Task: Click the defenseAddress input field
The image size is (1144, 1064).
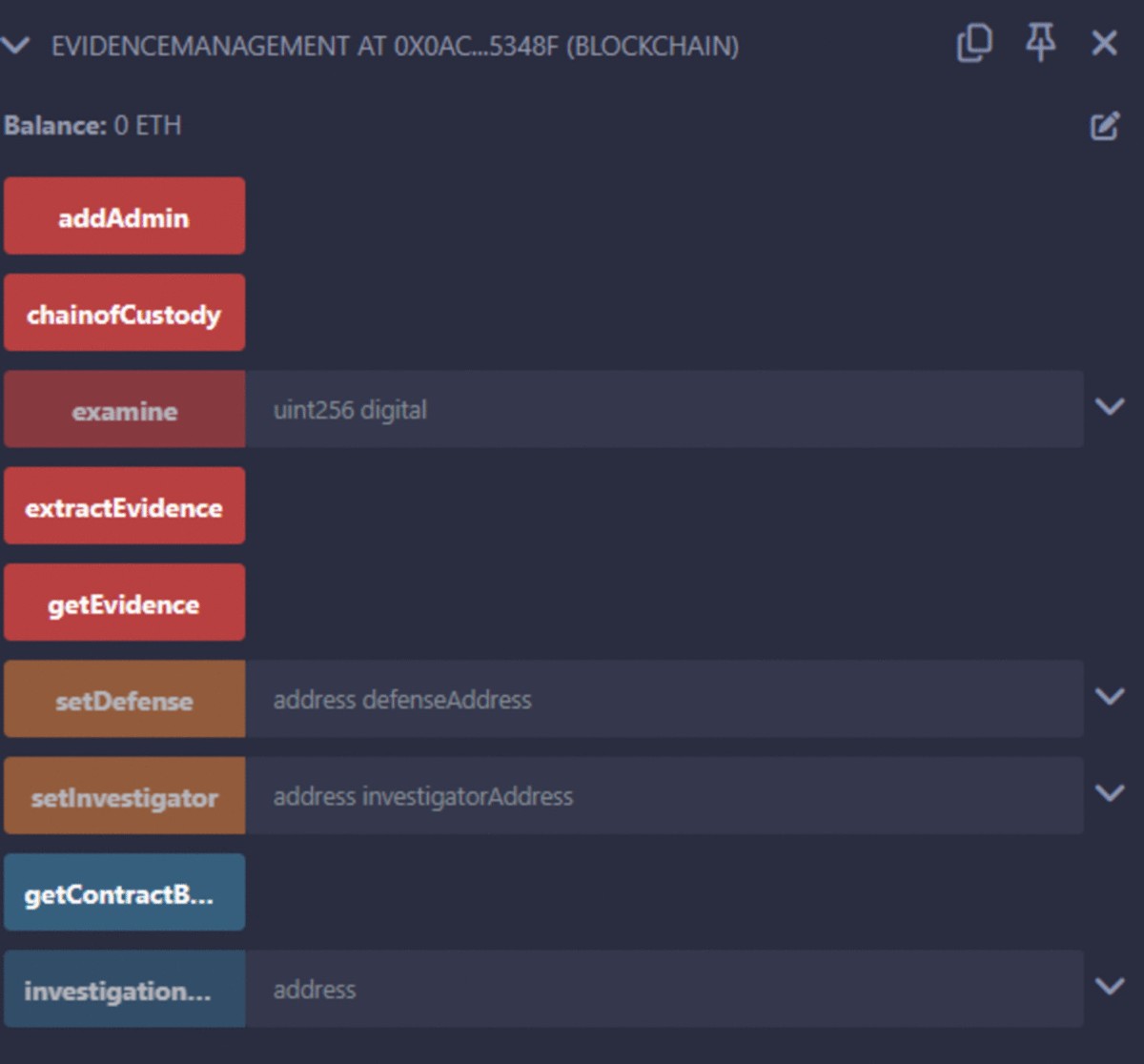Action: point(664,700)
